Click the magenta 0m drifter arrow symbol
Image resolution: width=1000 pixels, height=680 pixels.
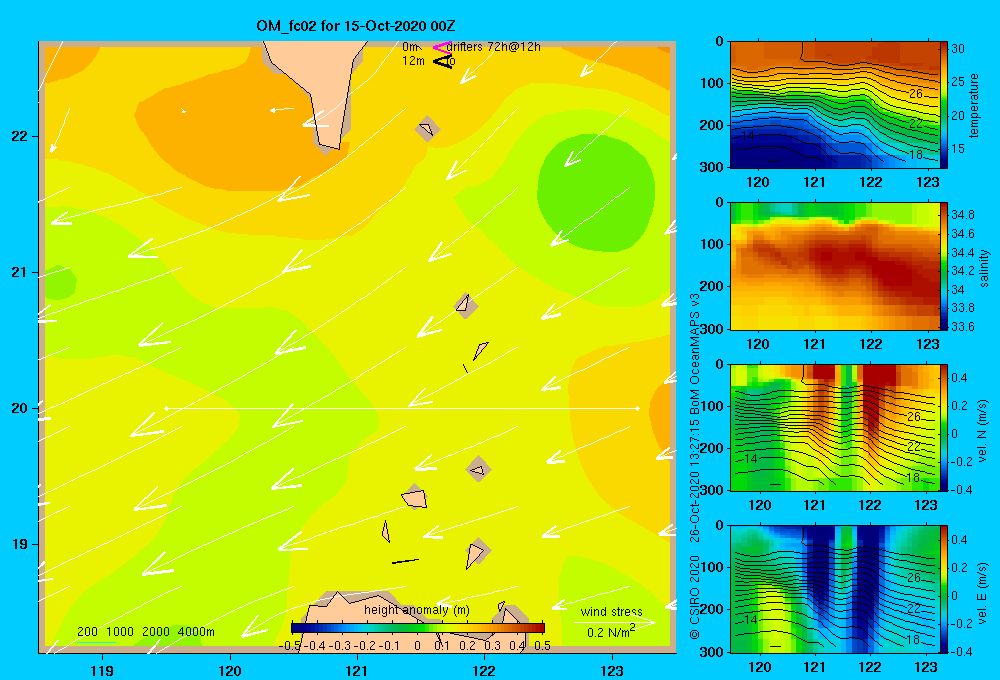[x=441, y=47]
